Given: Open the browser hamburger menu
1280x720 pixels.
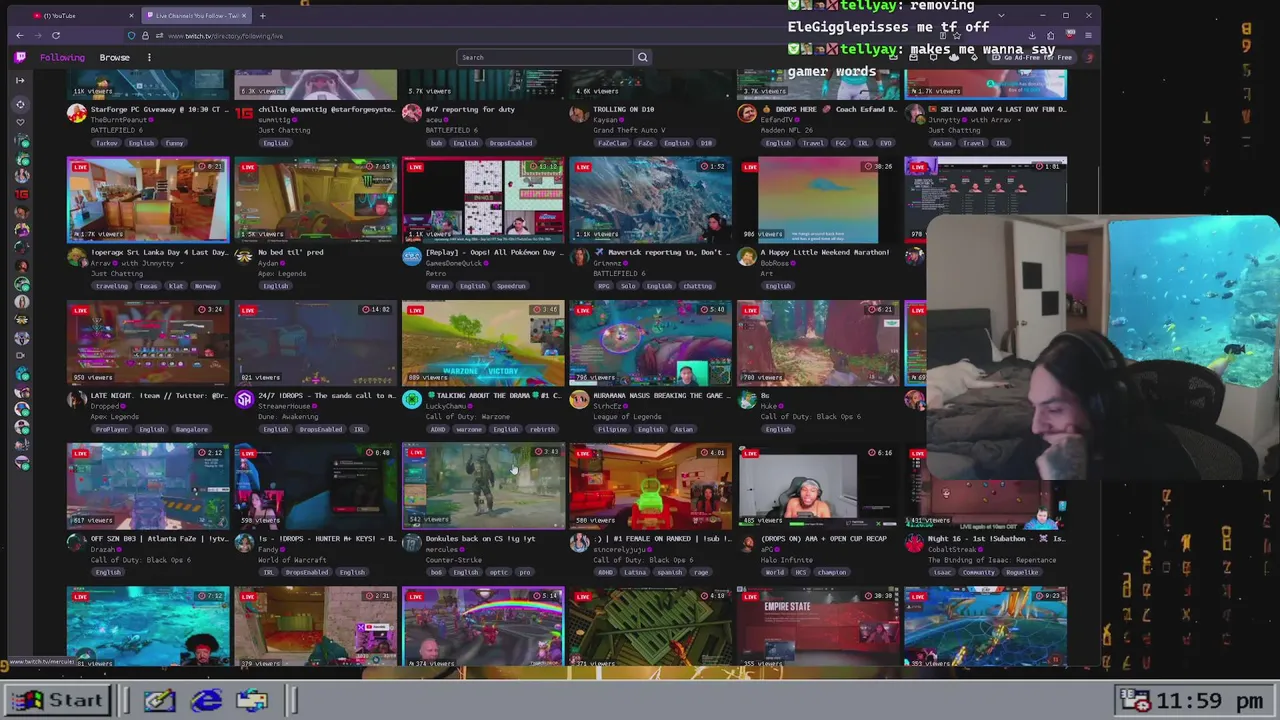Looking at the screenshot, I should 1088,35.
